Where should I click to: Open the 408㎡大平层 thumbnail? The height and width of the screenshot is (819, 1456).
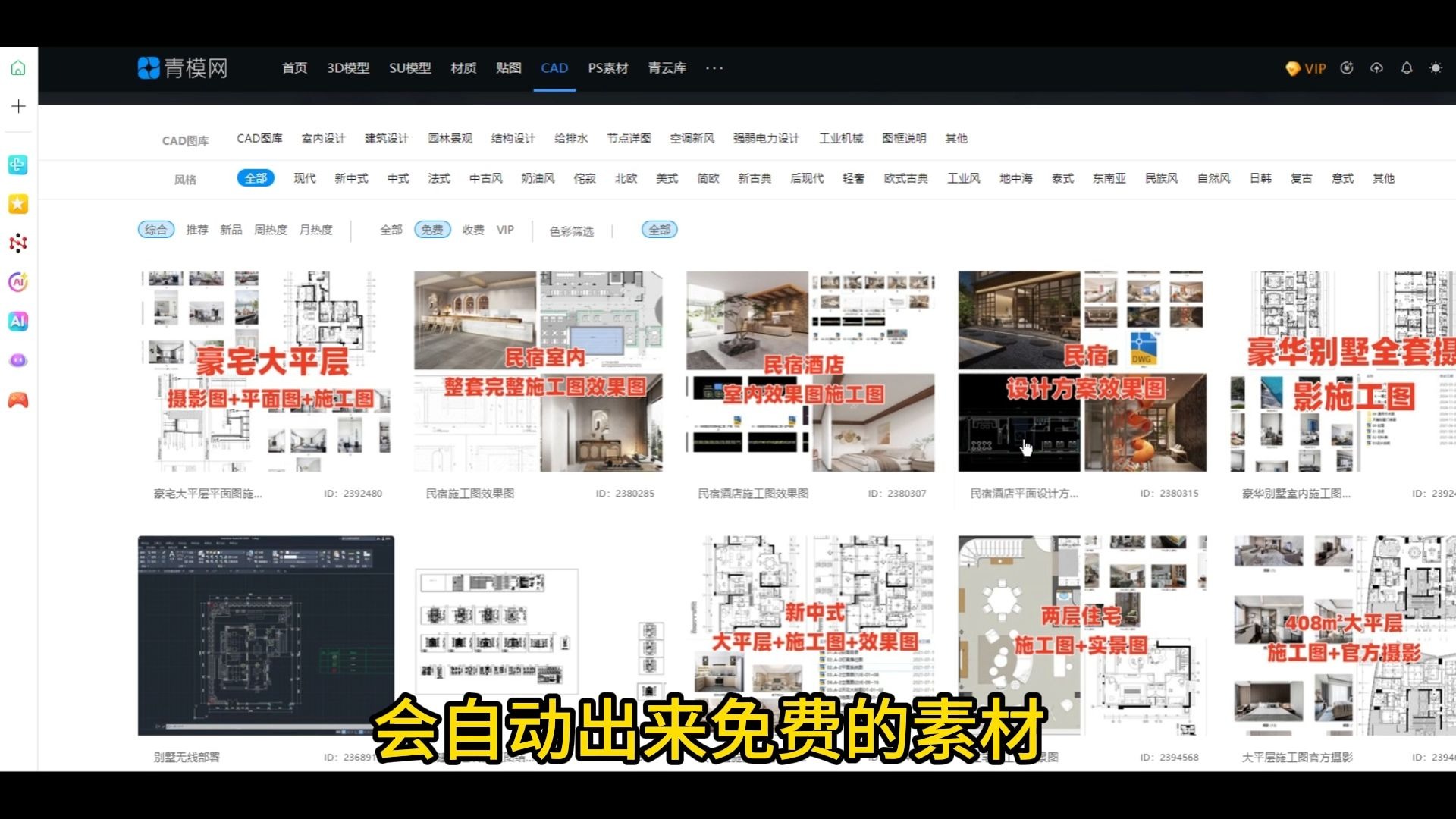1343,635
